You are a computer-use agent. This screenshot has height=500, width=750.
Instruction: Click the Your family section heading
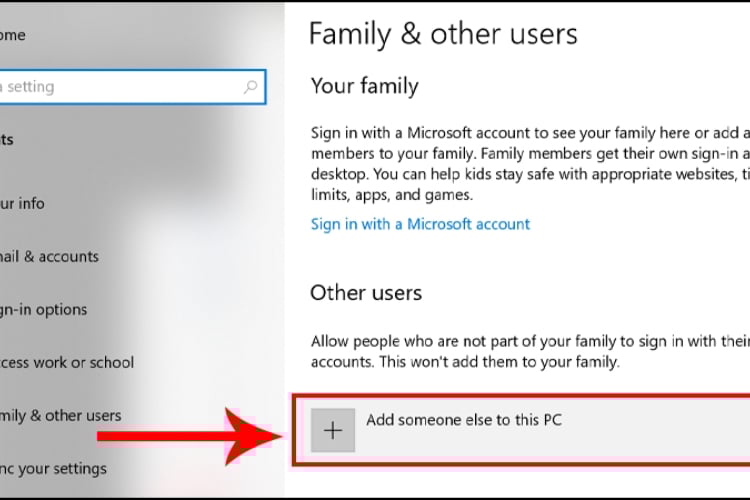364,86
